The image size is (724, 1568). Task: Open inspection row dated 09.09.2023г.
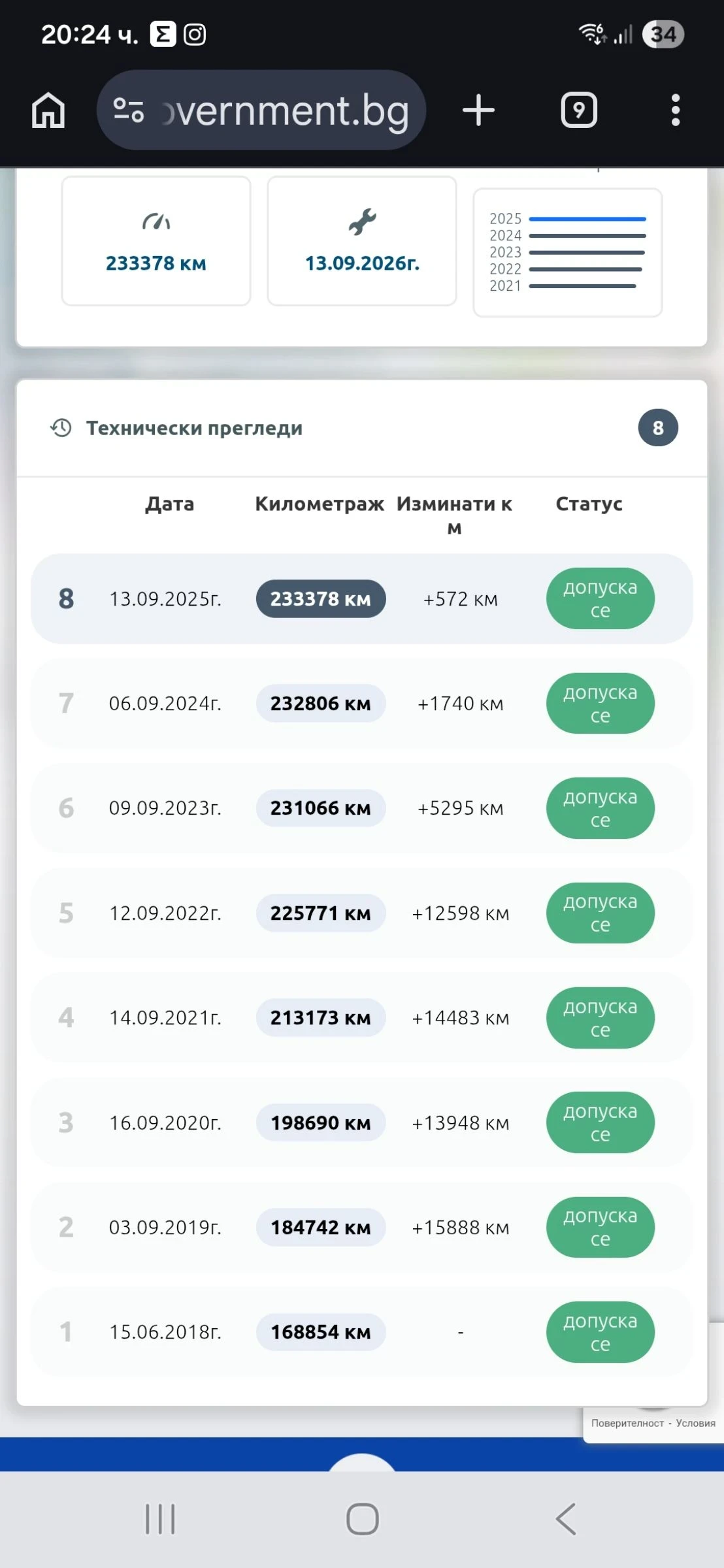pyautogui.click(x=165, y=808)
